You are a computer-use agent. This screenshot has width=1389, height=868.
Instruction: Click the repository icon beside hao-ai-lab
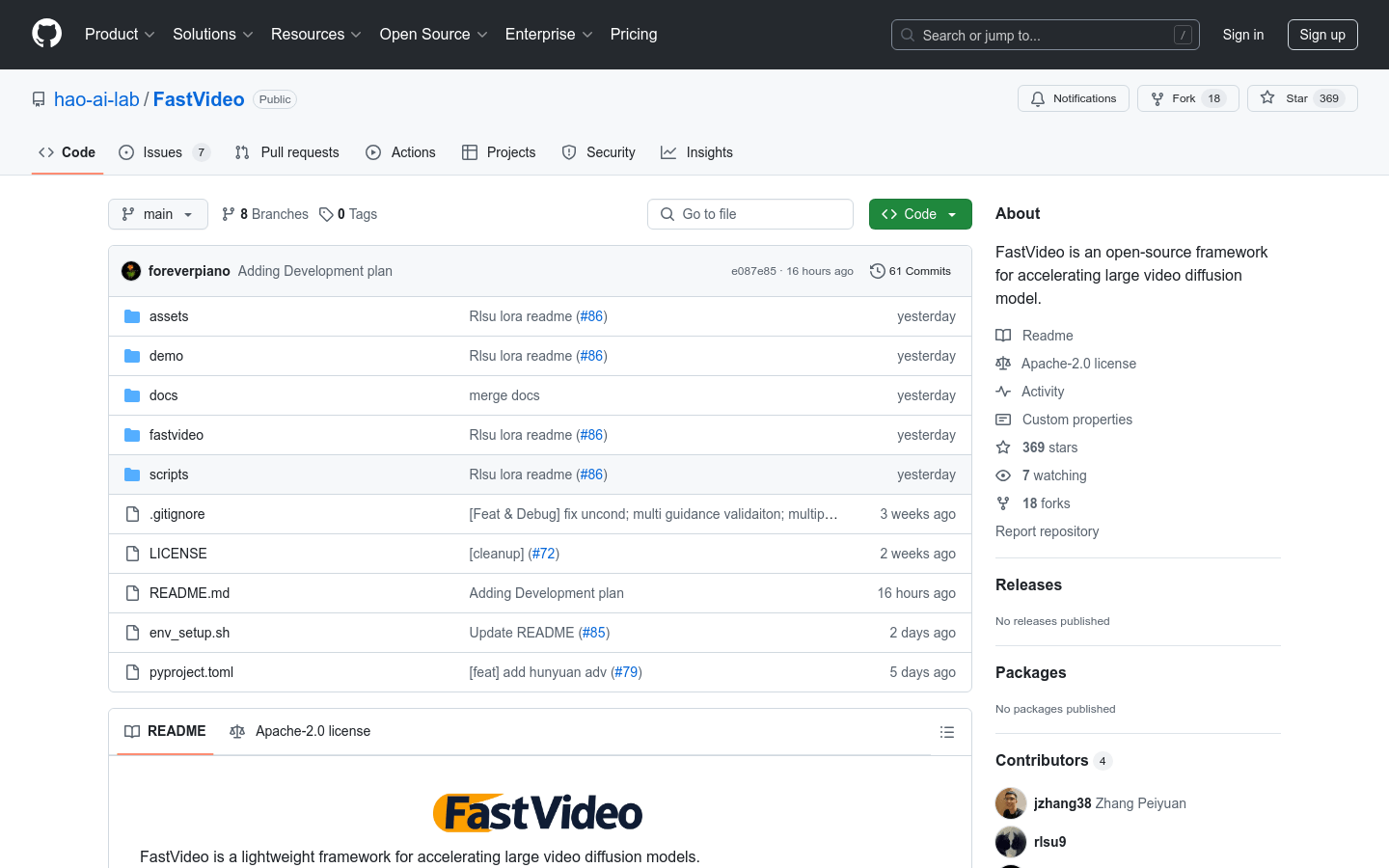point(39,99)
